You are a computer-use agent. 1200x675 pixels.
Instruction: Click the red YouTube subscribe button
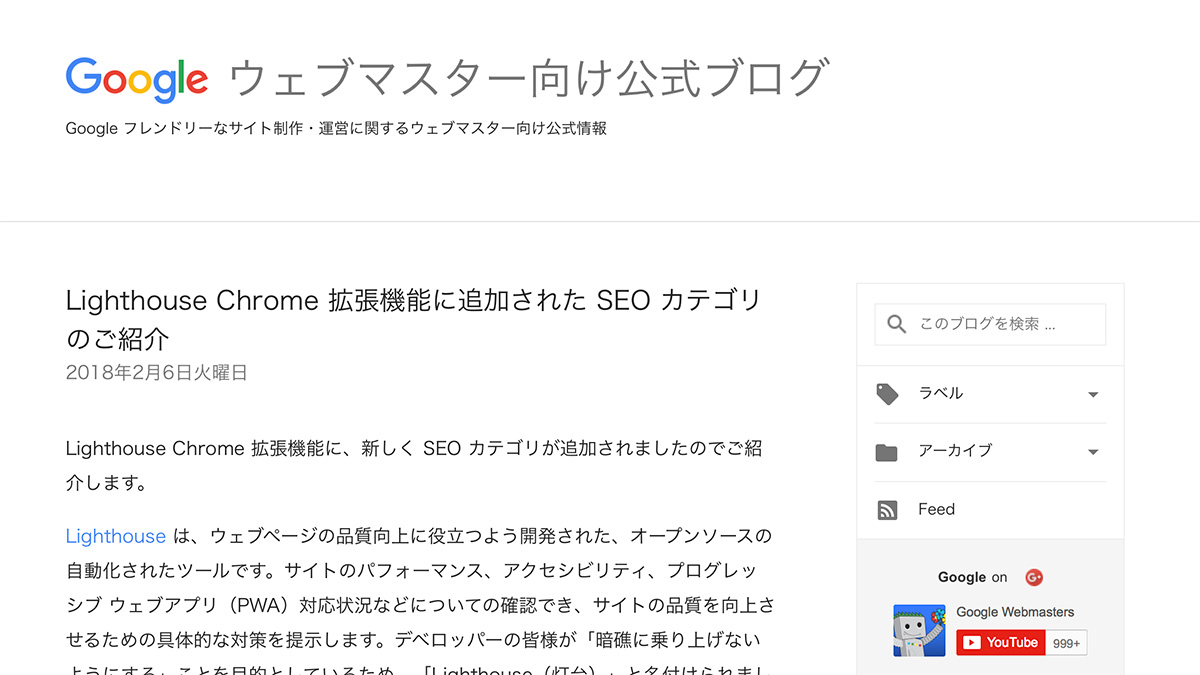pyautogui.click(x=1001, y=642)
